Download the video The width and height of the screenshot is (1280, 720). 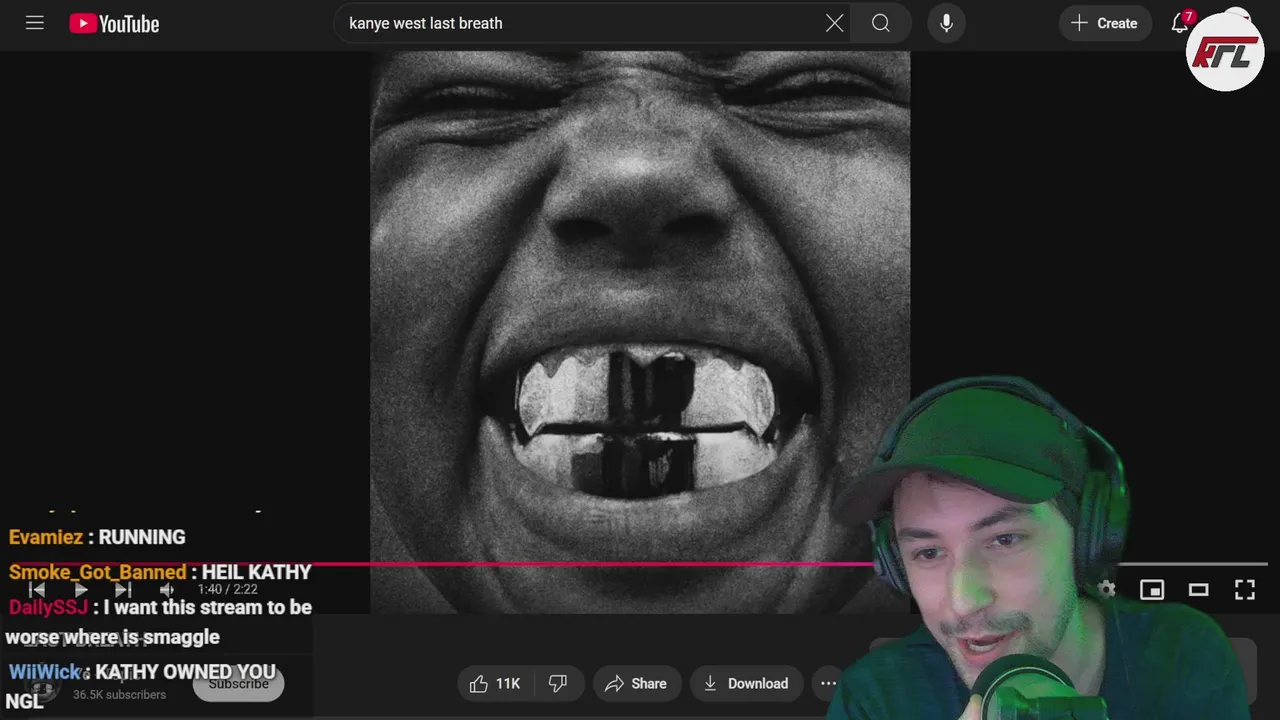746,684
